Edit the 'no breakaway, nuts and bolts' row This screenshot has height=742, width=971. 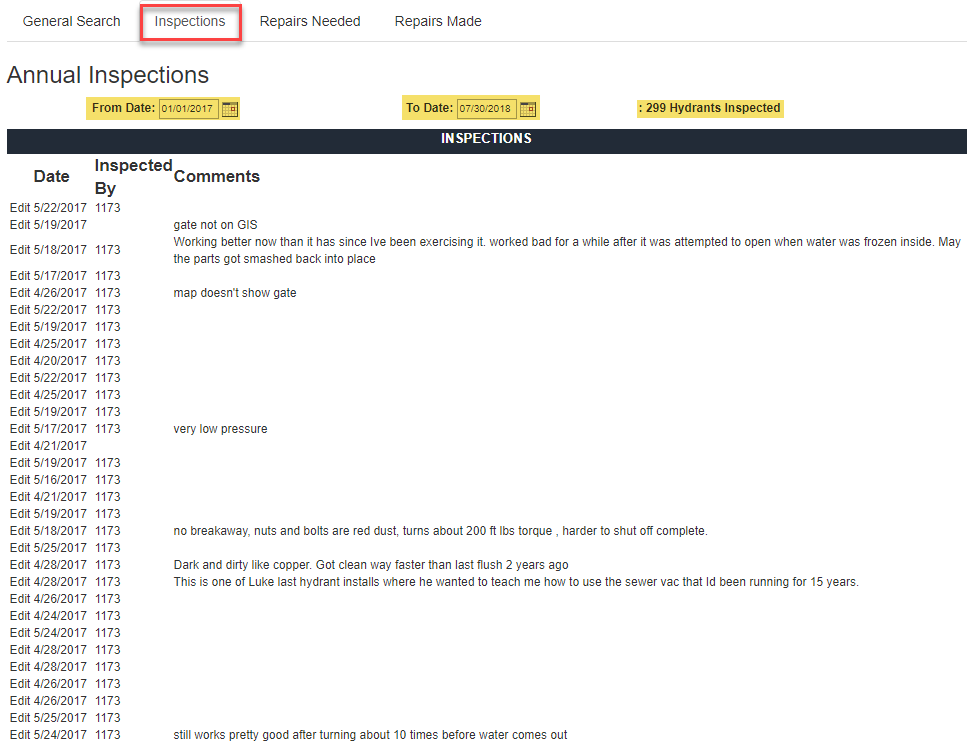point(20,531)
